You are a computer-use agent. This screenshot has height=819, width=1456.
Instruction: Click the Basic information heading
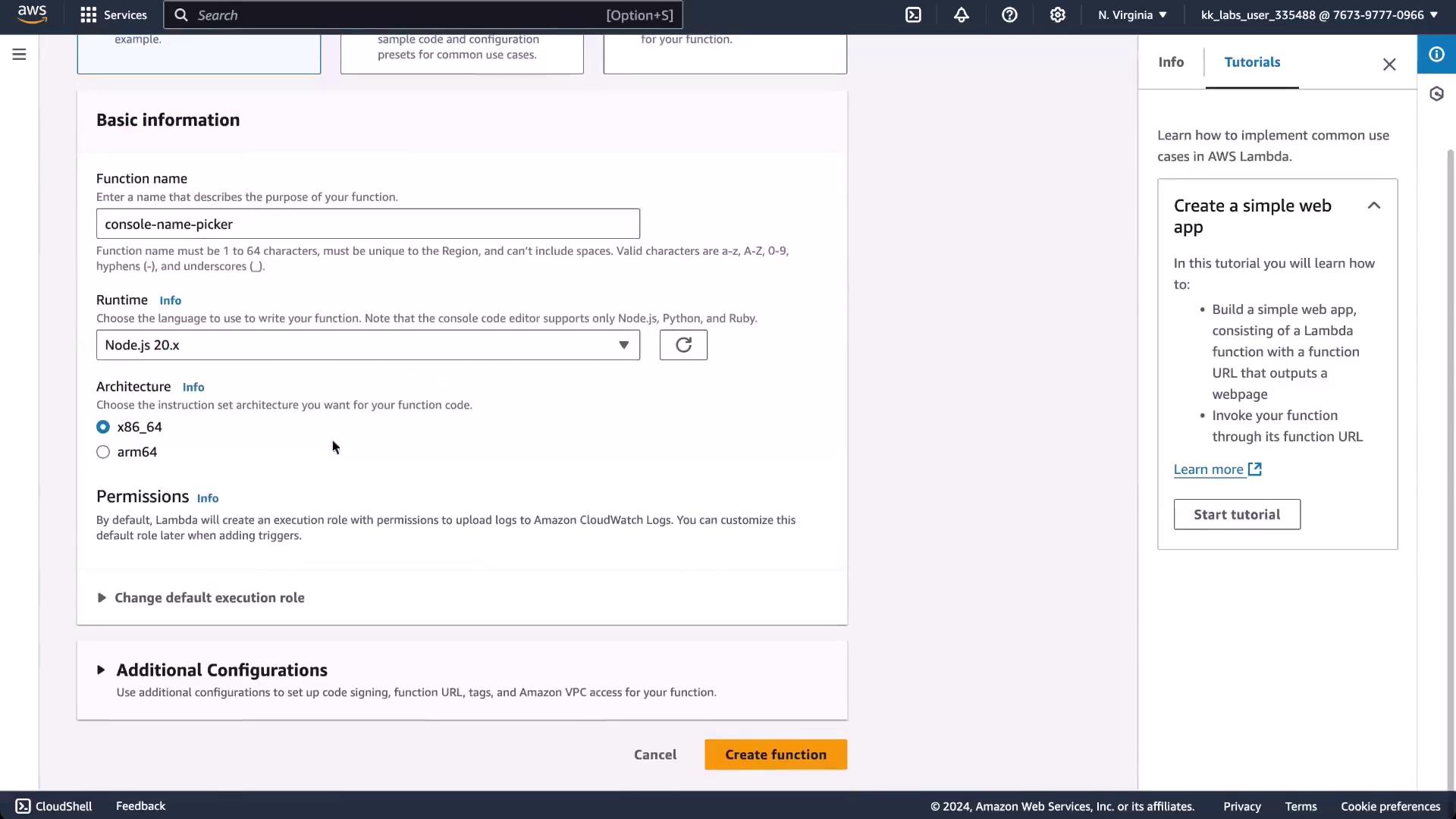click(168, 120)
